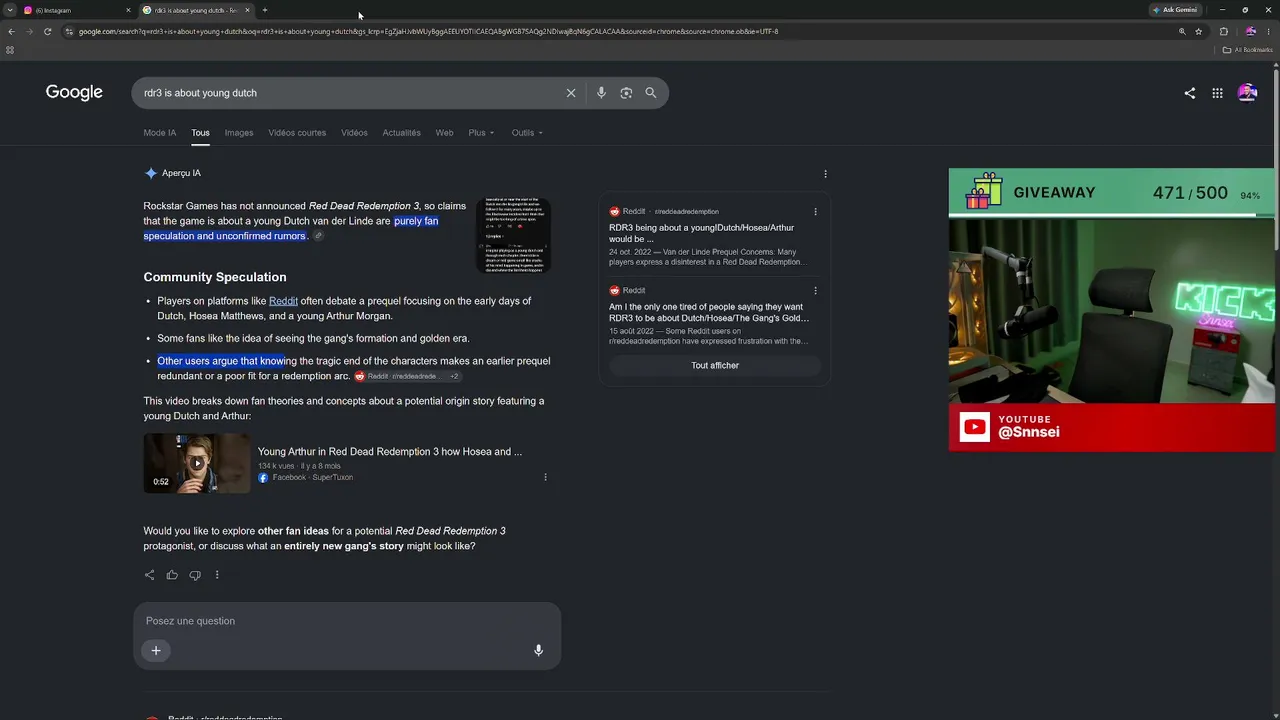Add attachment with the plus button
The image size is (1280, 720).
pyautogui.click(x=156, y=650)
